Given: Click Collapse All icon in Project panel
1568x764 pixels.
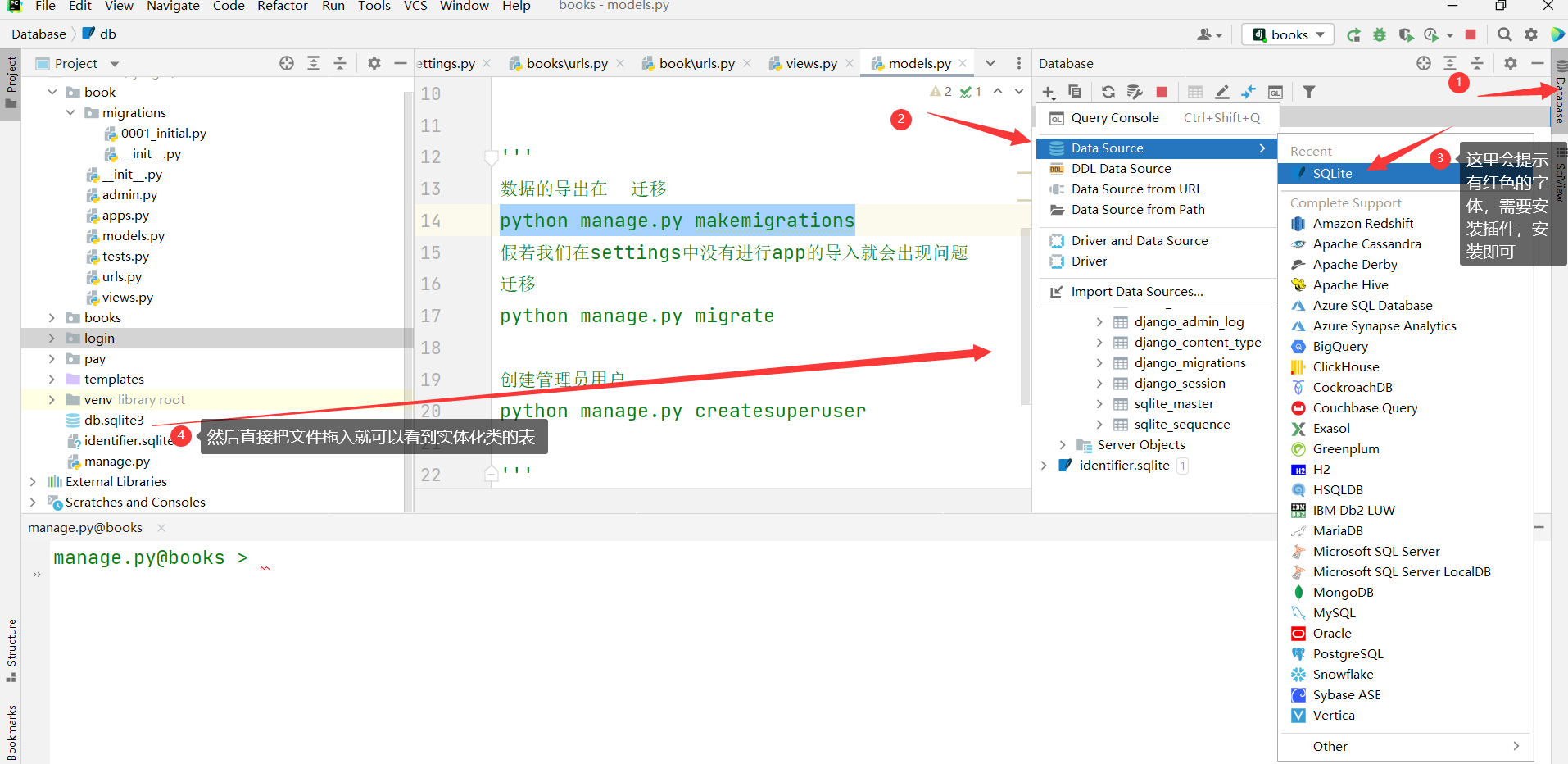Looking at the screenshot, I should coord(340,63).
